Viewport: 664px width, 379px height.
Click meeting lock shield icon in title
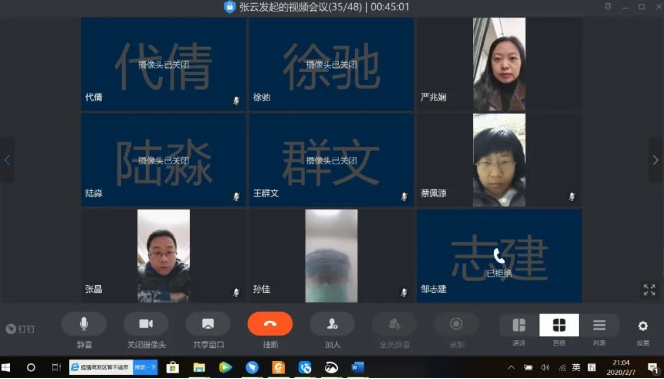tap(230, 7)
